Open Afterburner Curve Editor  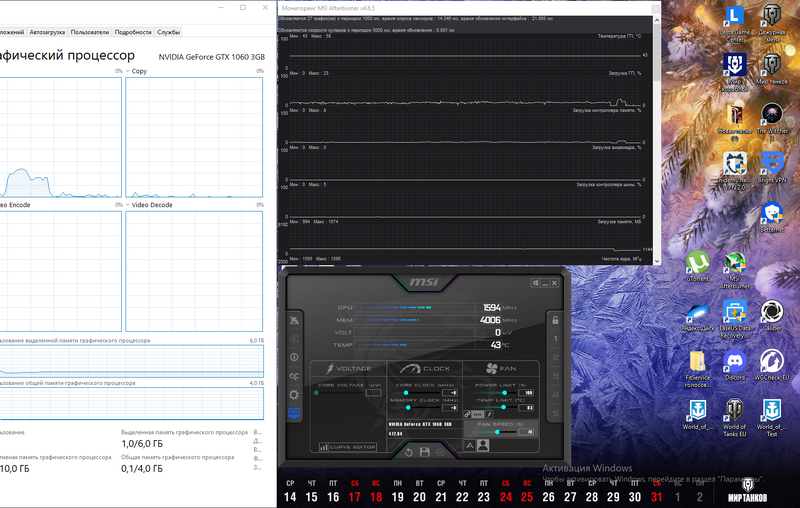coord(347,447)
